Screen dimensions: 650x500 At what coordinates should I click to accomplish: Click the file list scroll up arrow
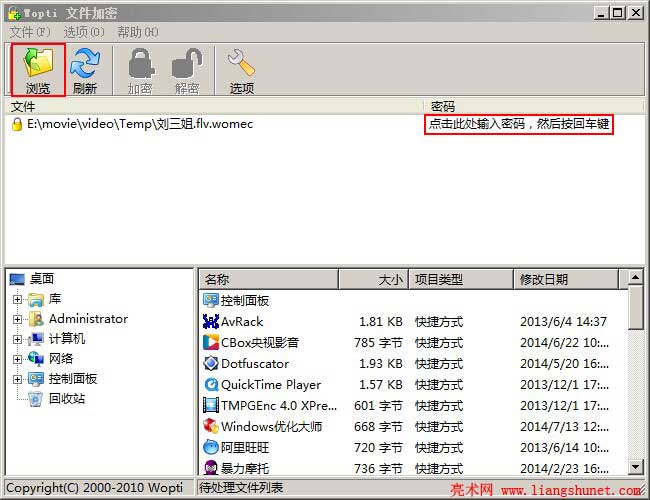(x=635, y=277)
